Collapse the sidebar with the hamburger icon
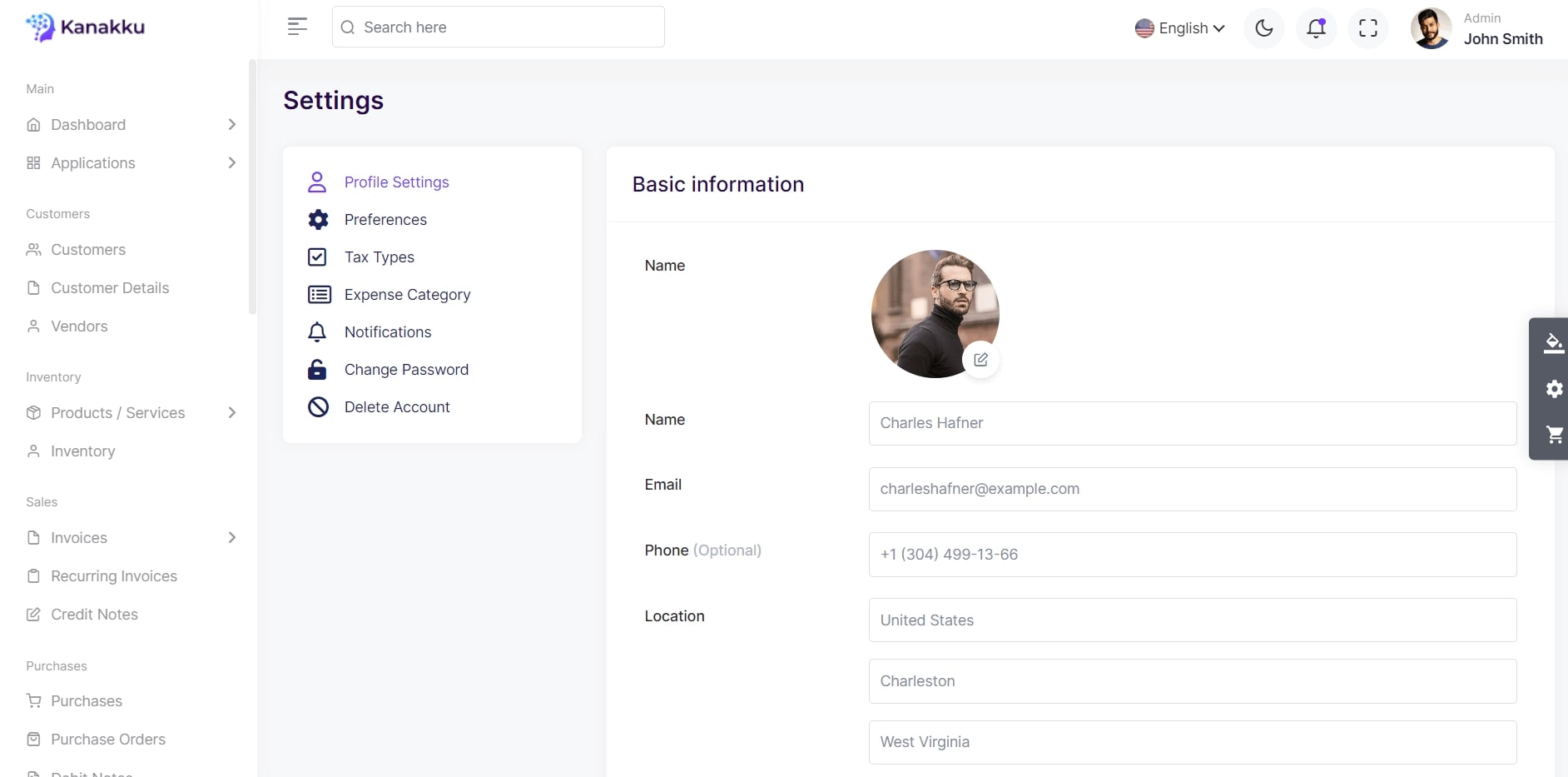 [297, 27]
